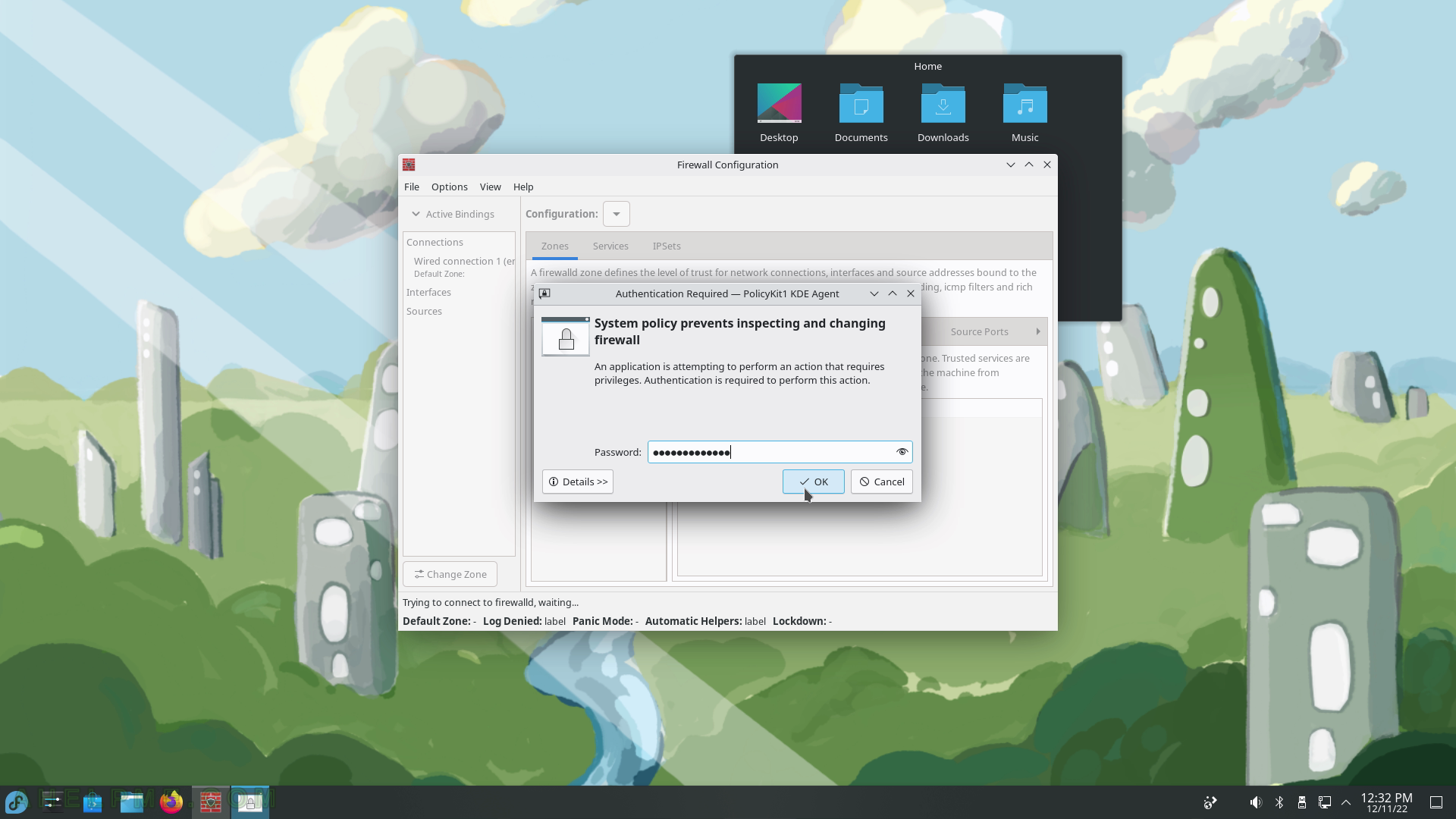This screenshot has height=819, width=1456.
Task: Click OK to authenticate
Action: [813, 482]
